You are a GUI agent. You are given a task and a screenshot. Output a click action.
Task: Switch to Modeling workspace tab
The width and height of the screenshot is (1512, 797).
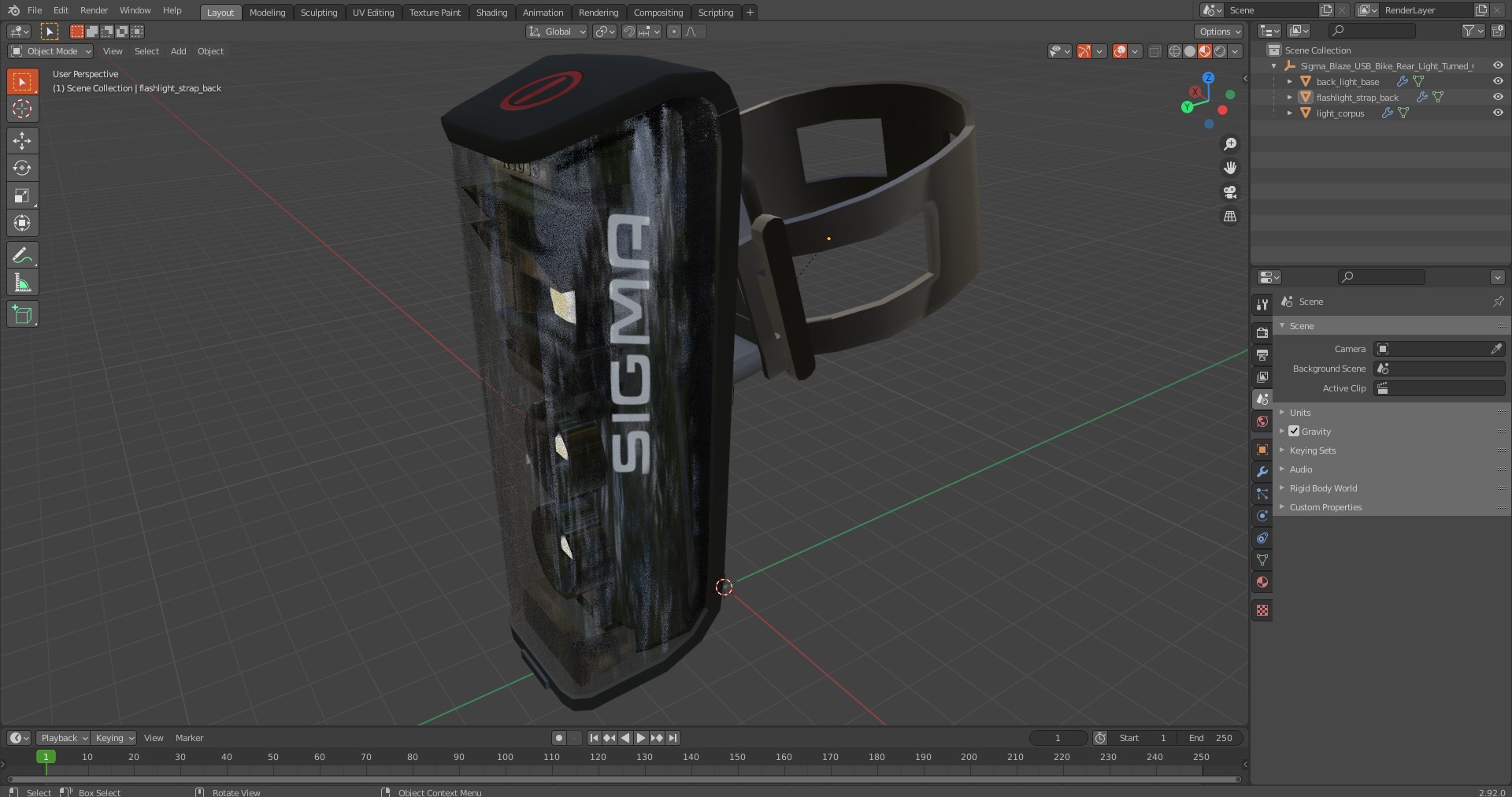pyautogui.click(x=267, y=12)
